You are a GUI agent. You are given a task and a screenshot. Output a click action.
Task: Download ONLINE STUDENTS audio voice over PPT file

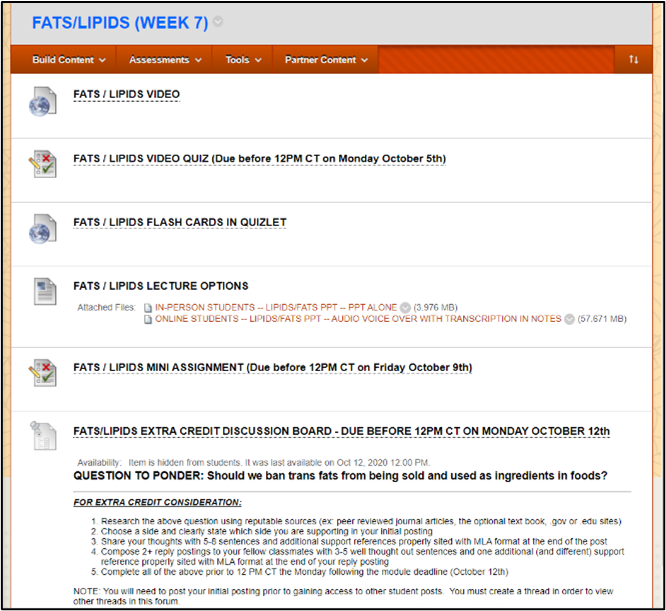point(358,319)
